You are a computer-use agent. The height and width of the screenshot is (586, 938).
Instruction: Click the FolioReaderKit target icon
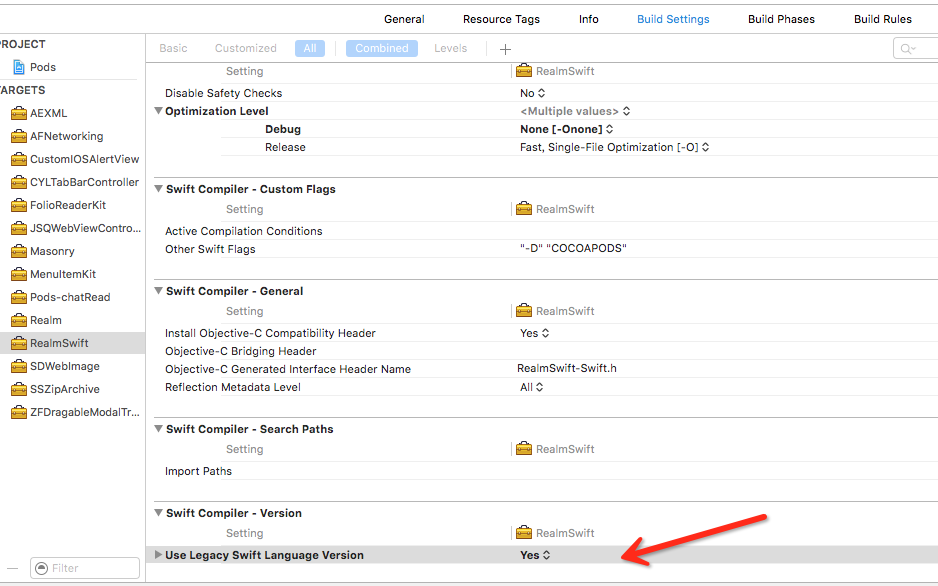(x=19, y=205)
